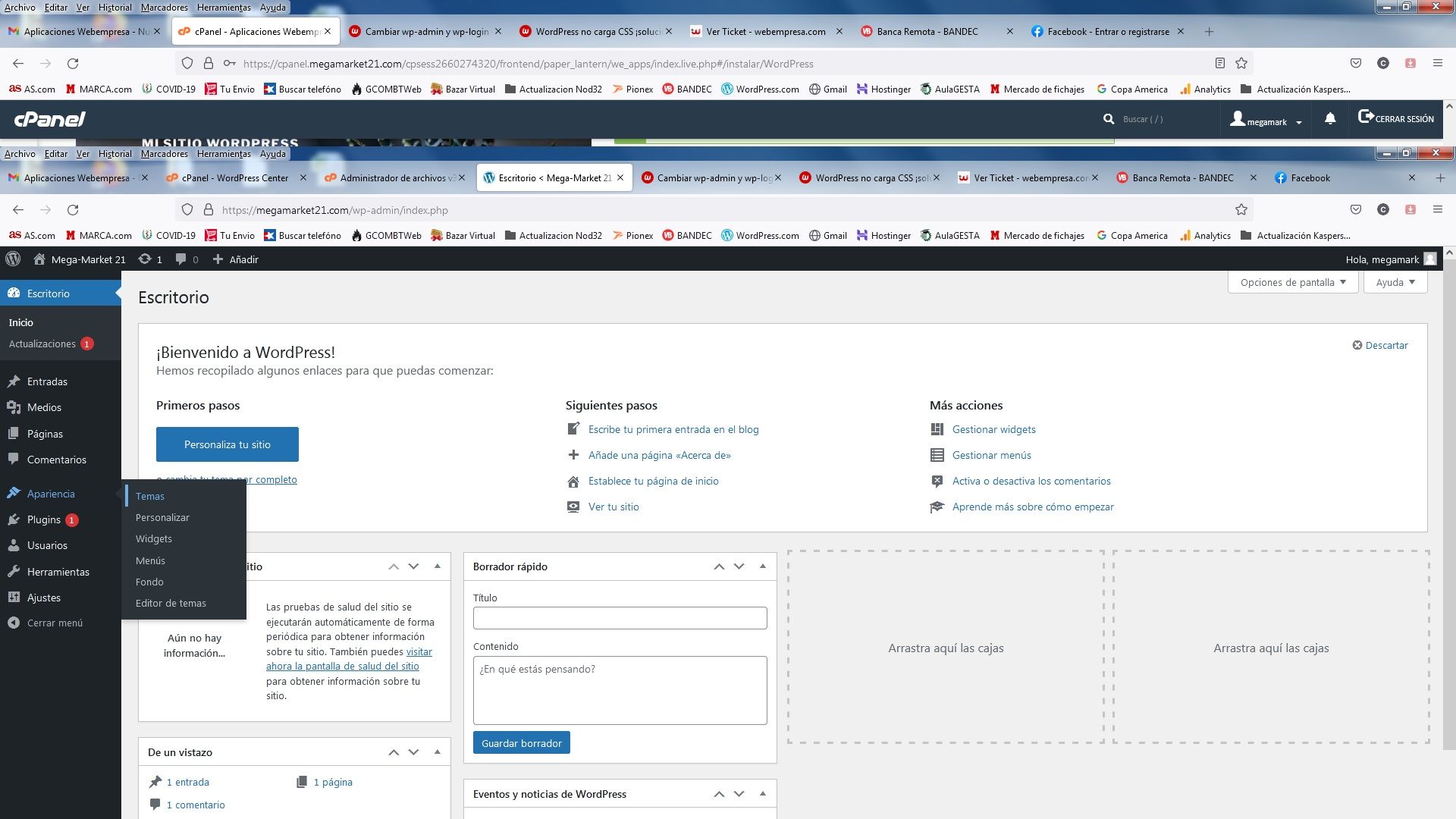1456x819 pixels.
Task: Click Establece tu página de inicio
Action: tap(654, 481)
